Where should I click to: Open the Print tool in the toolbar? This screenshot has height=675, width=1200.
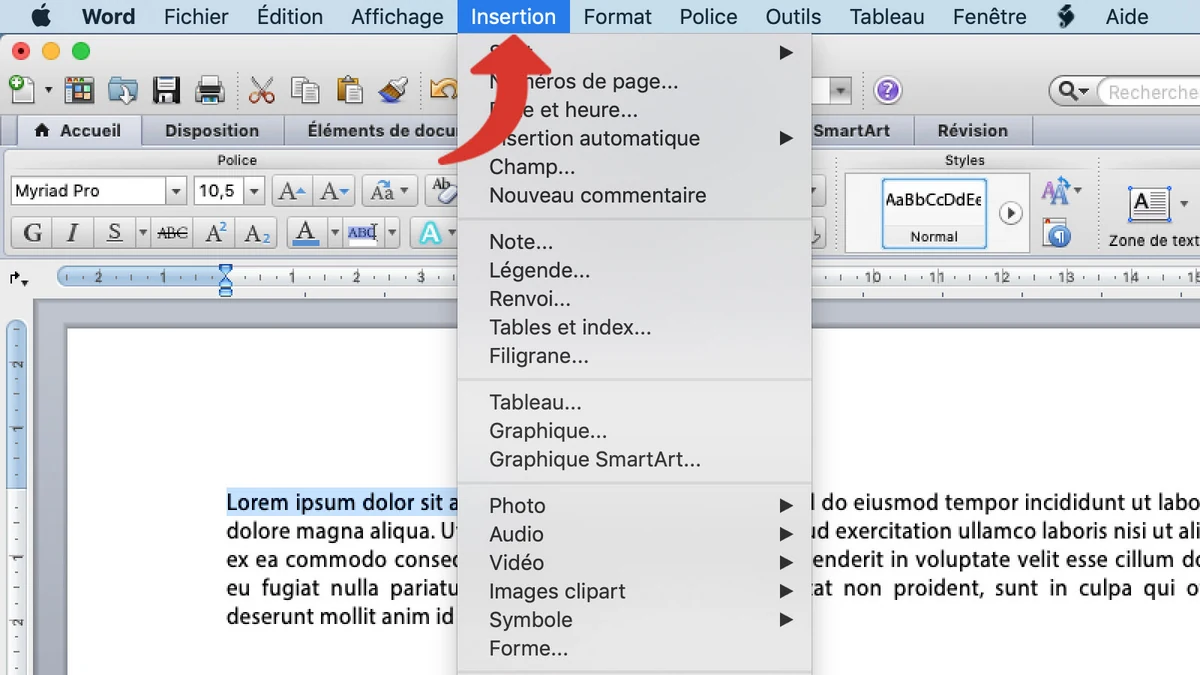(209, 90)
